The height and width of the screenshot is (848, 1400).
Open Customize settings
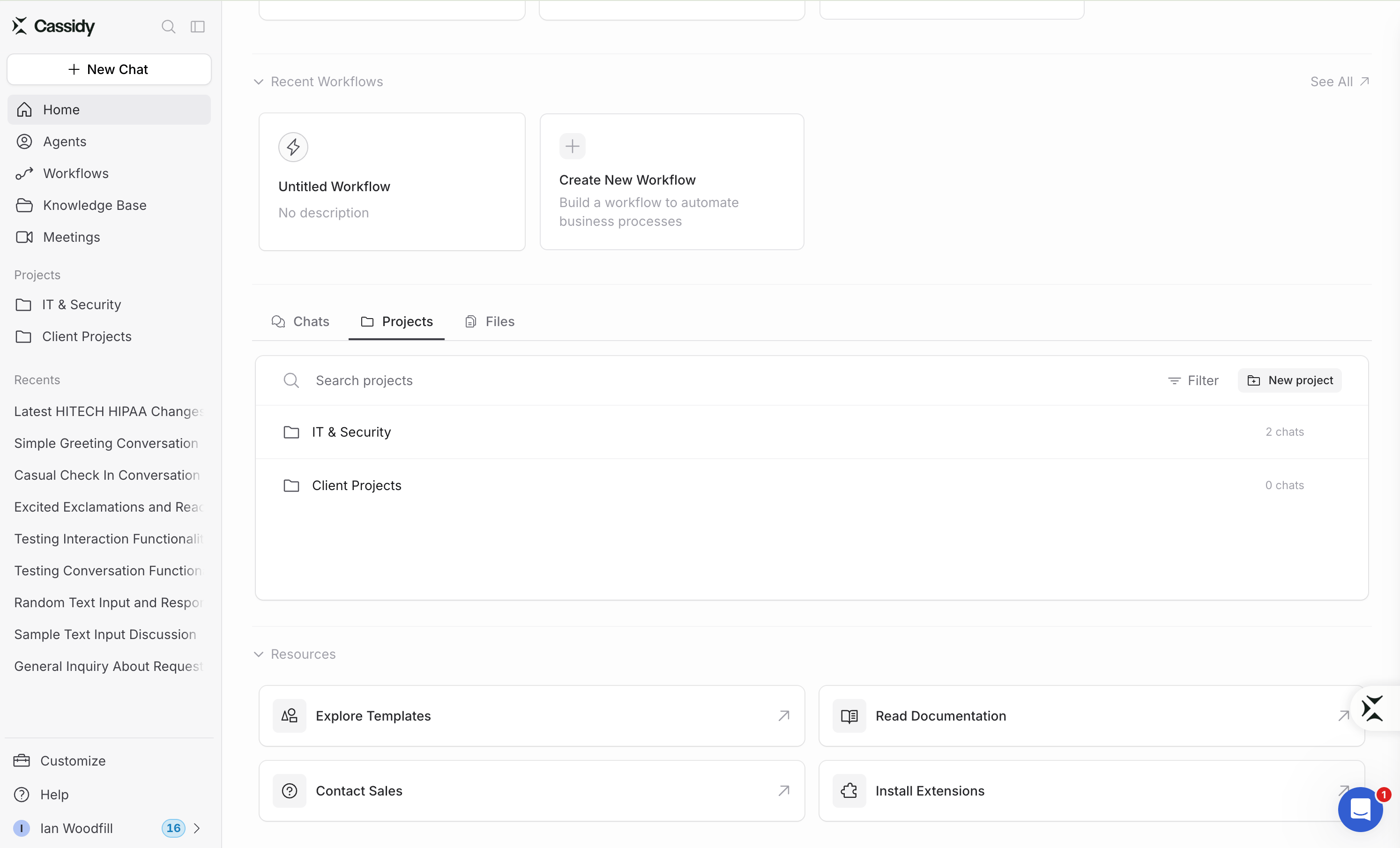coord(109,760)
